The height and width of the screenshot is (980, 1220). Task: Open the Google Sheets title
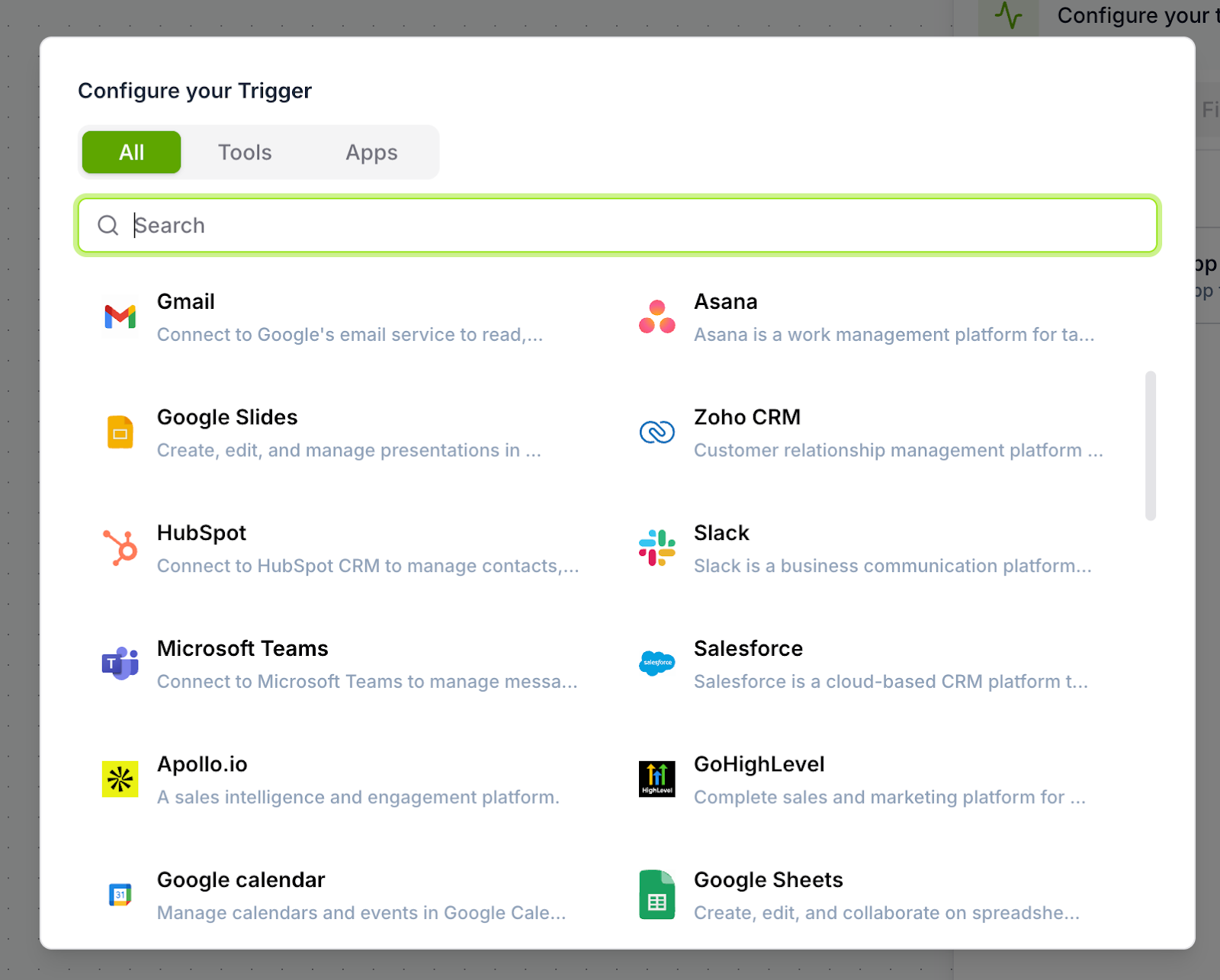coord(769,880)
